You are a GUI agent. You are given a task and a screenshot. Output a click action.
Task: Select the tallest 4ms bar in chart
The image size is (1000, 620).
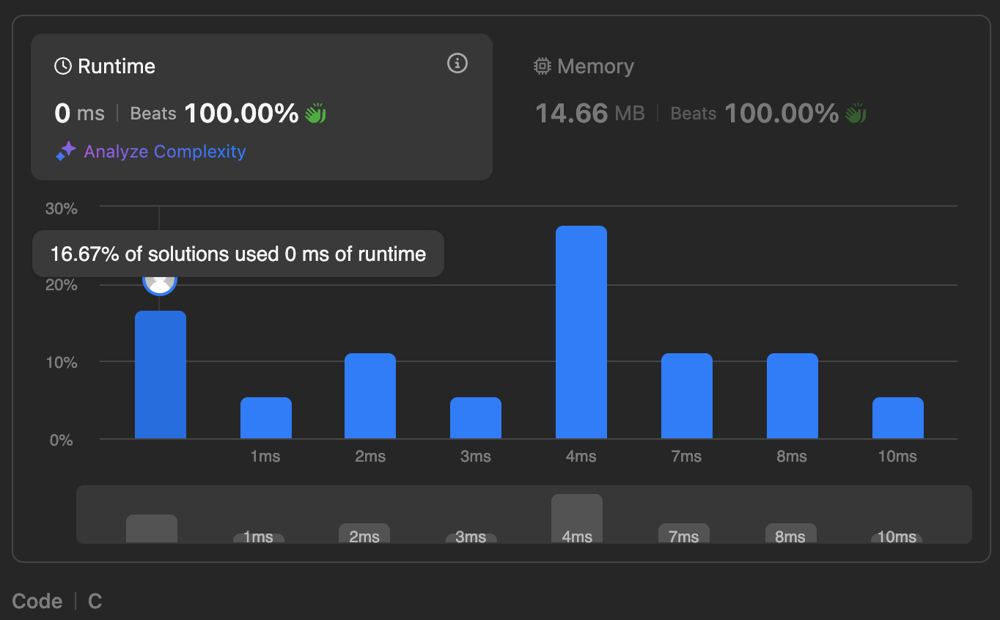[581, 332]
